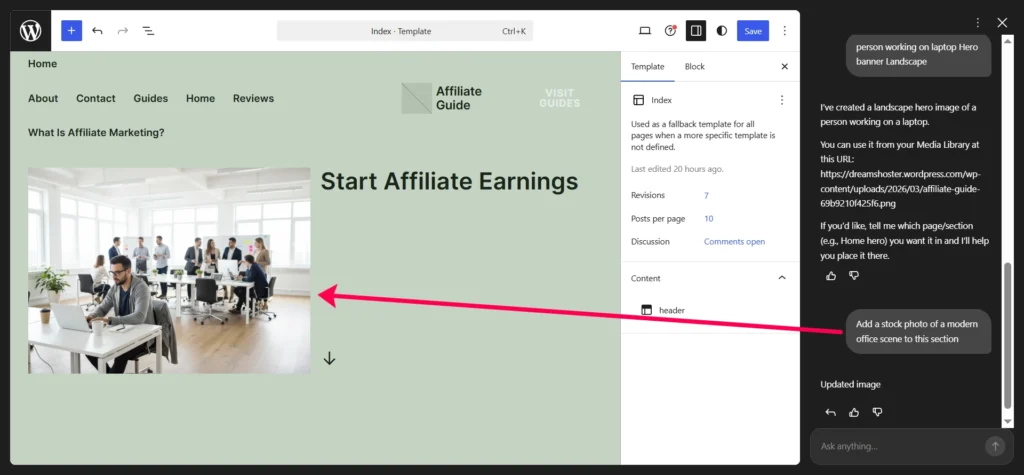Click thumbs down under first AI response

click(x=854, y=275)
